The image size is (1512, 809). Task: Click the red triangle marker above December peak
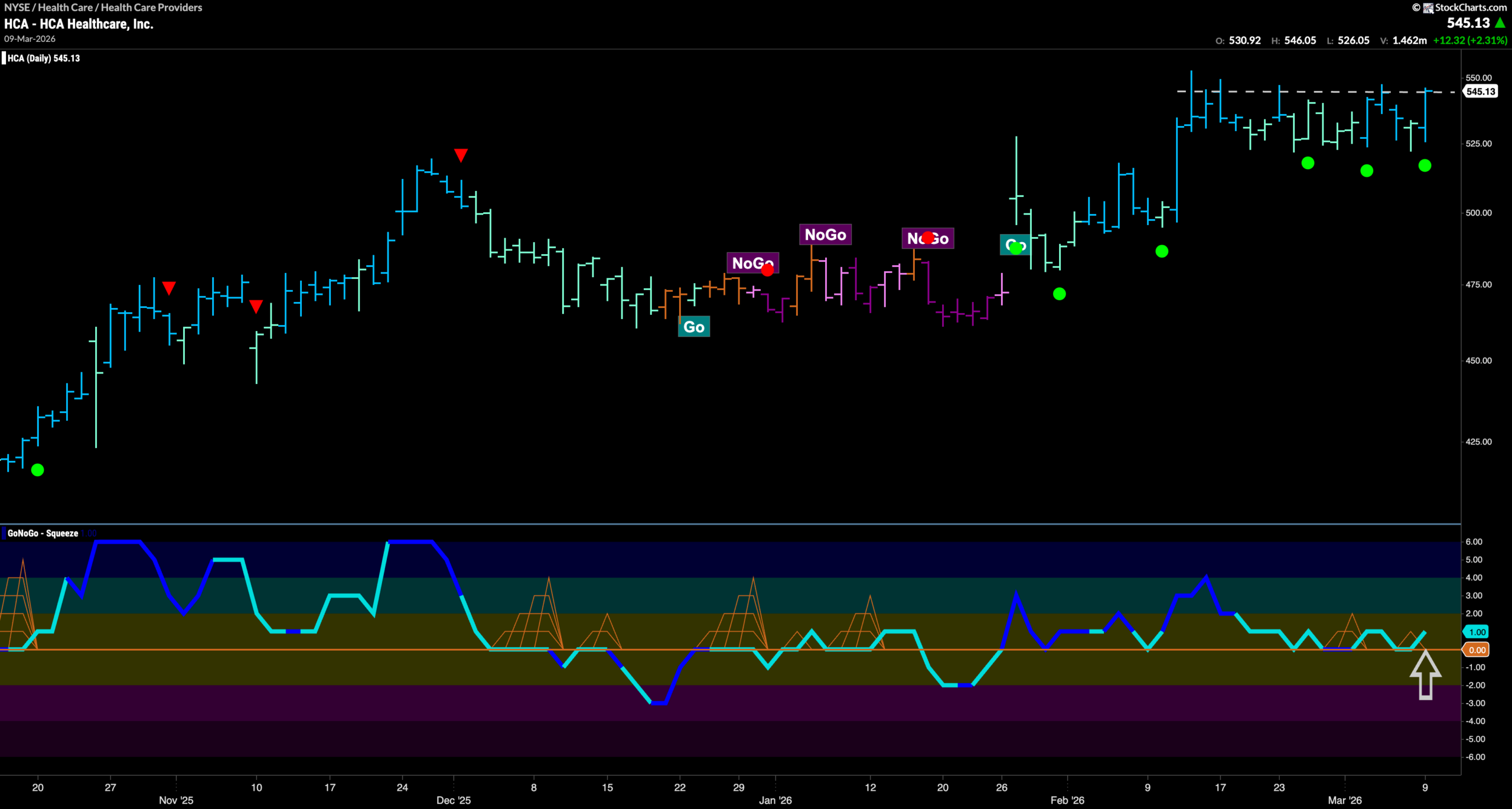461,155
